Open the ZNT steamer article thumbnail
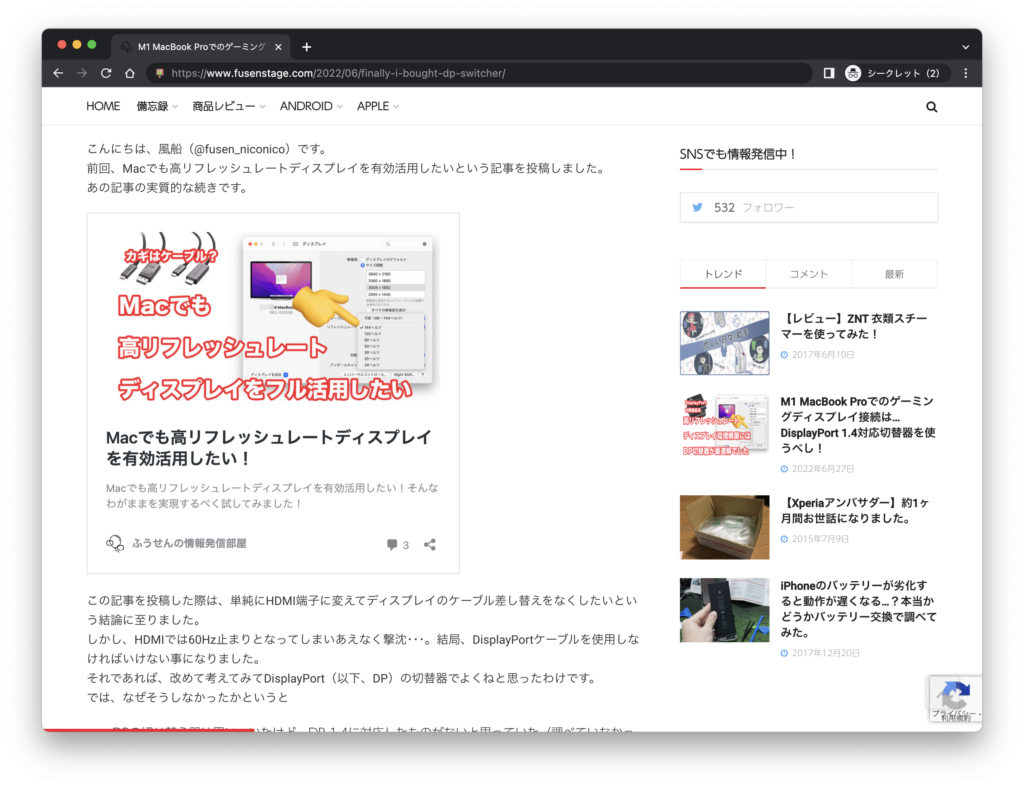The image size is (1024, 787). point(724,343)
